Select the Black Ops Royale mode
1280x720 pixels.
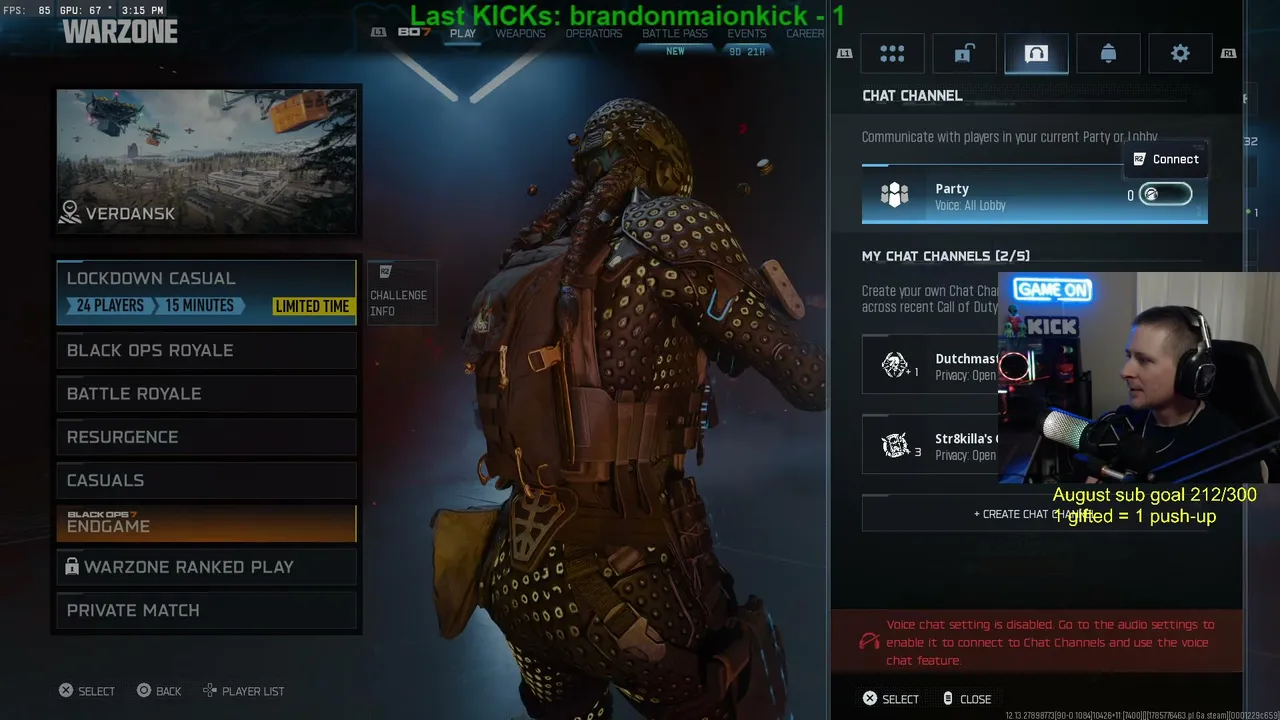pyautogui.click(x=206, y=350)
